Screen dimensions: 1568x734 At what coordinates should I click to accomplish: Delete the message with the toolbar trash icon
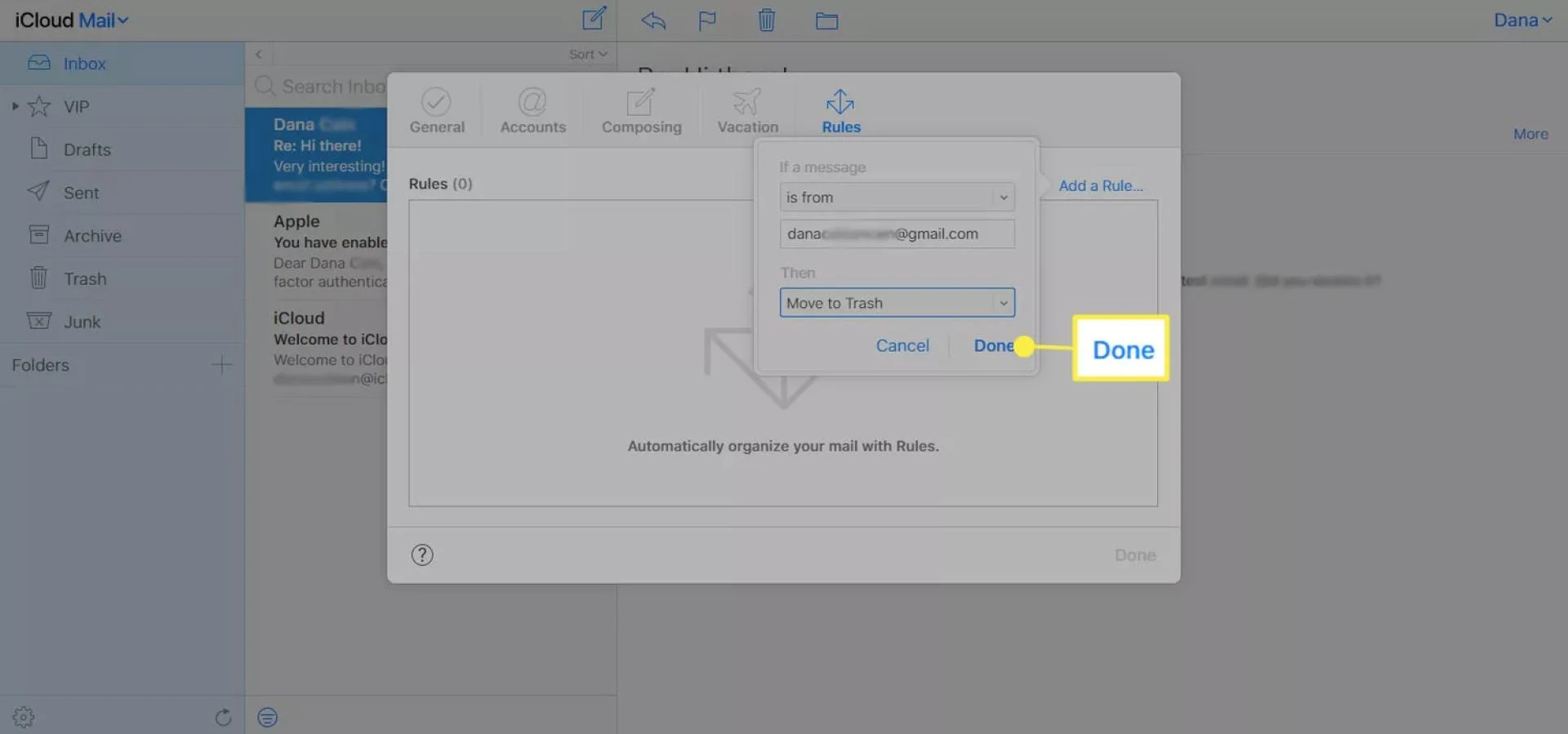tap(766, 20)
